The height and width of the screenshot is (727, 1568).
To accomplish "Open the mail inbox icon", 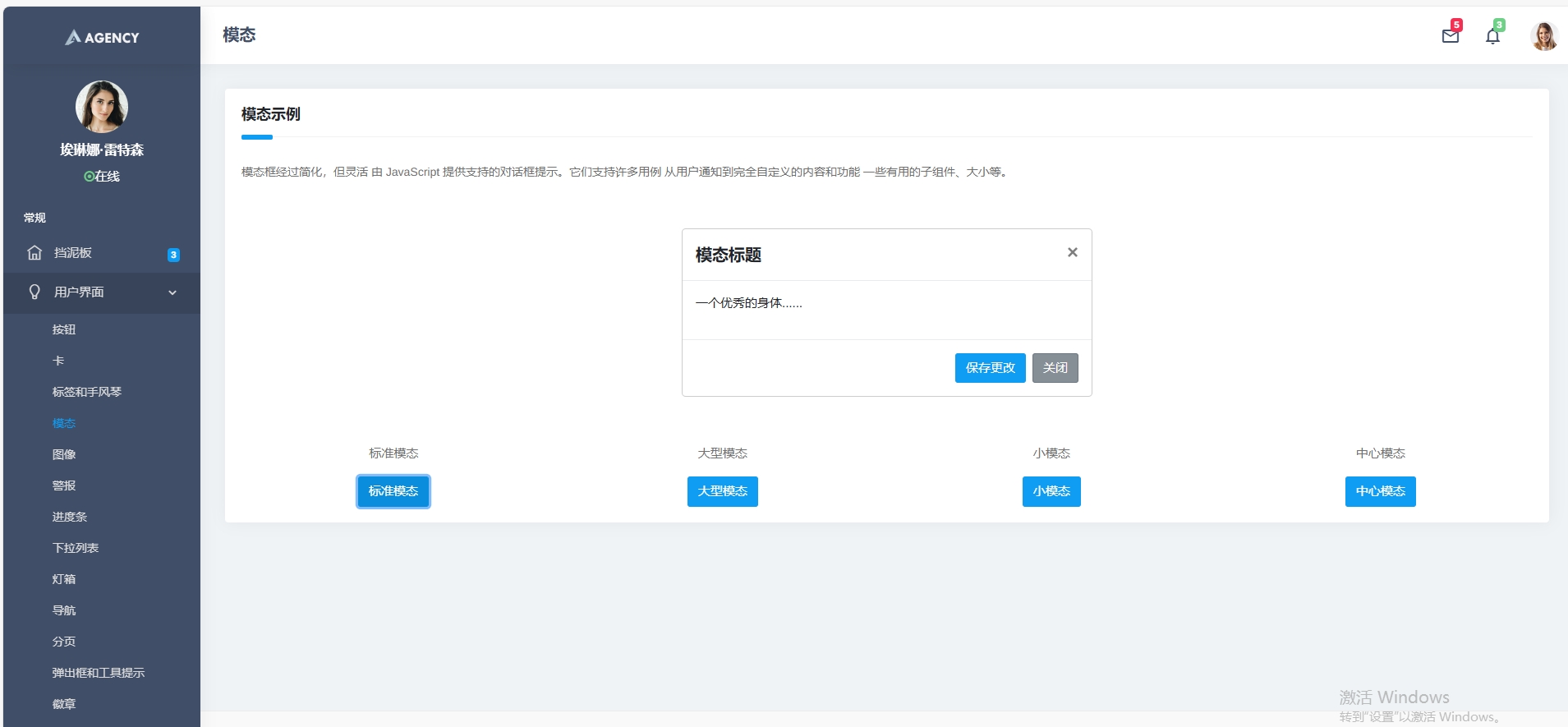I will [x=1450, y=35].
